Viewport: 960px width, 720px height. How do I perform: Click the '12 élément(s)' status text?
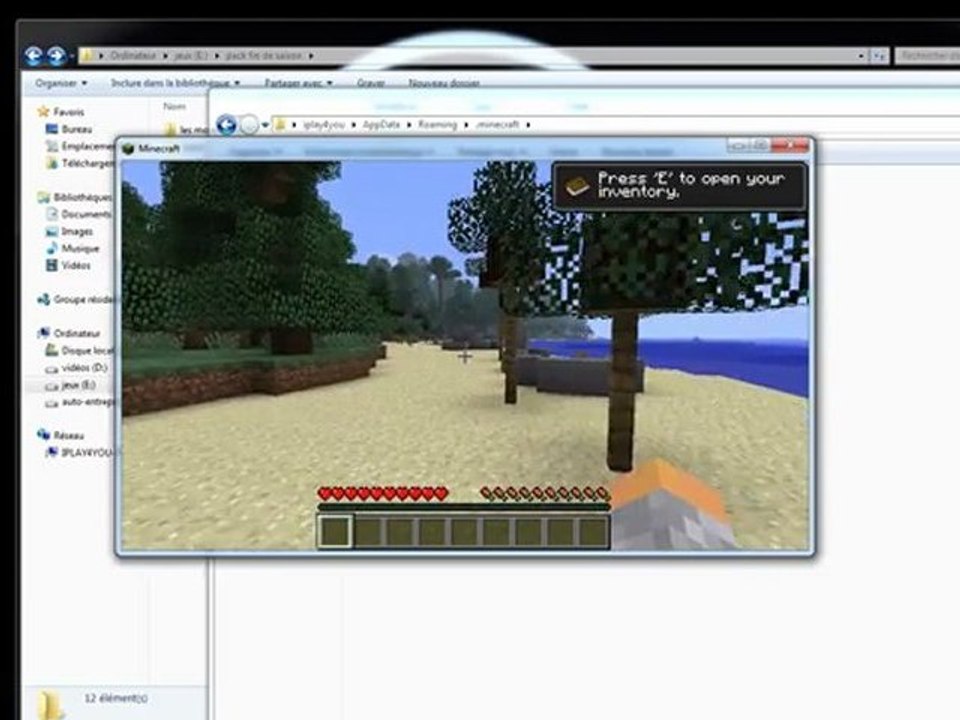(x=116, y=699)
